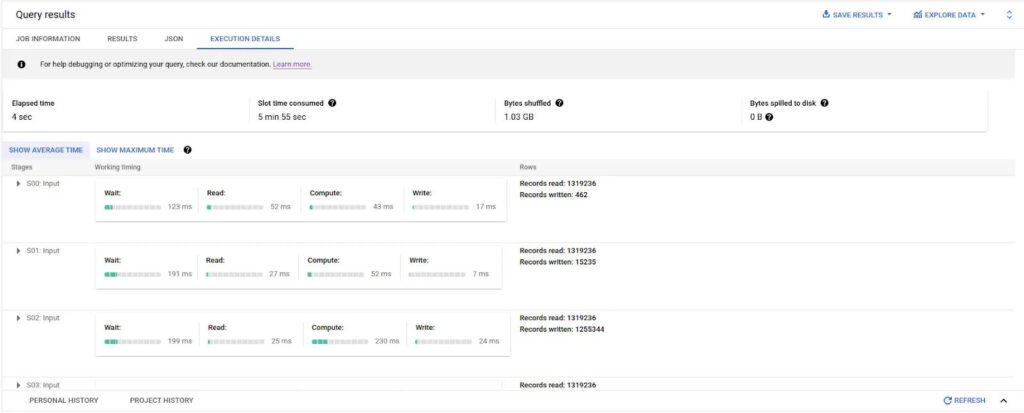Open help for Bytes shuffled
Viewport: 1024px width, 413px height.
click(560, 103)
